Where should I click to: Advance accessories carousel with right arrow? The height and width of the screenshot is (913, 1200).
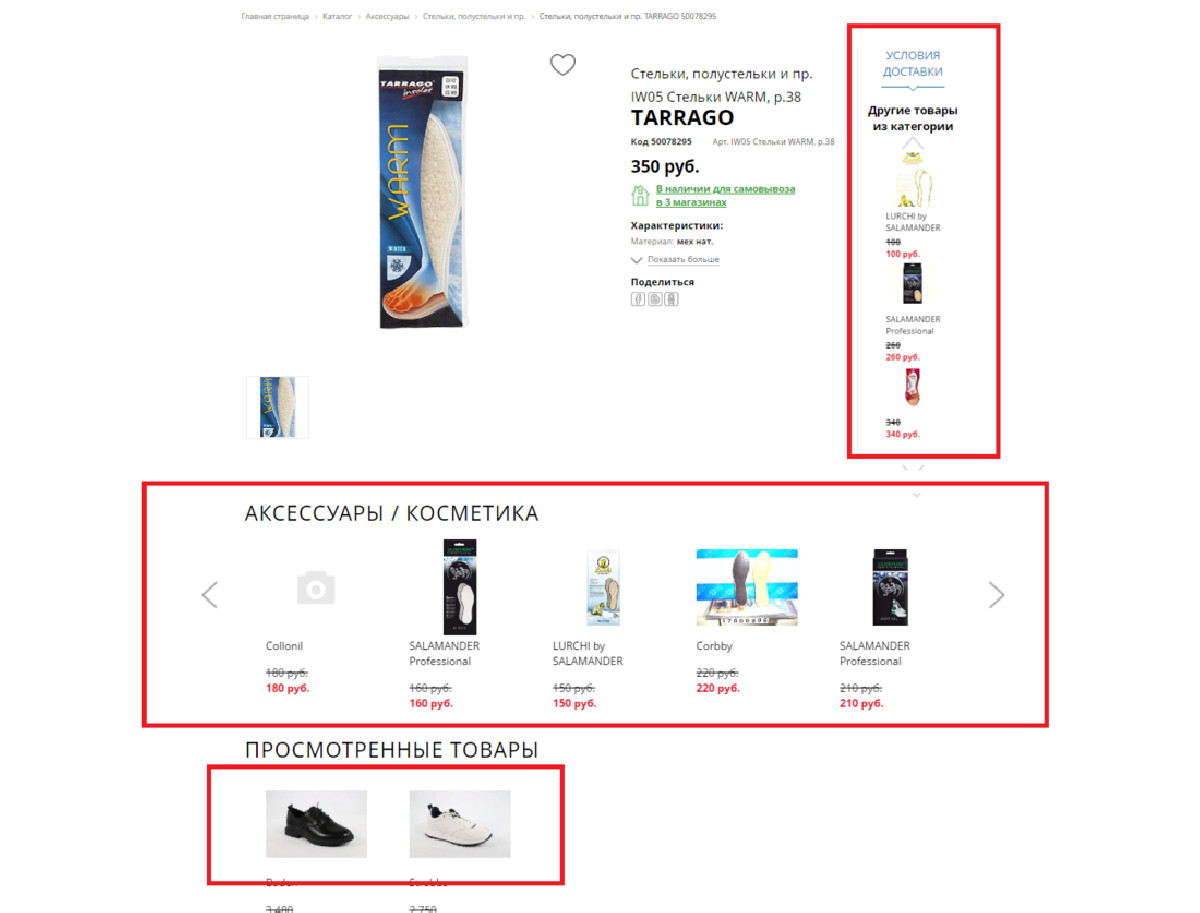point(996,595)
